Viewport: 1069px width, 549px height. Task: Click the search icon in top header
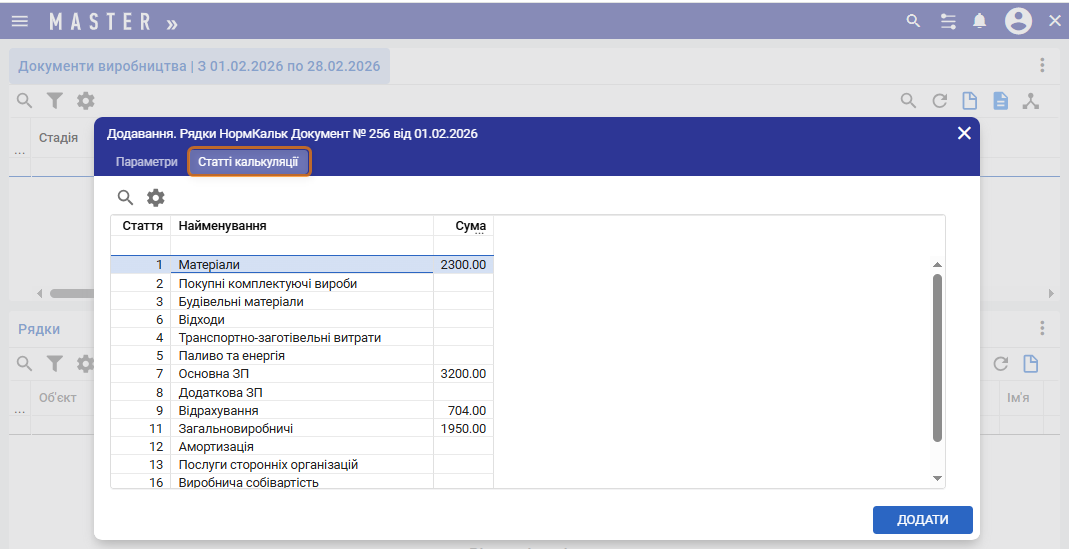[912, 21]
